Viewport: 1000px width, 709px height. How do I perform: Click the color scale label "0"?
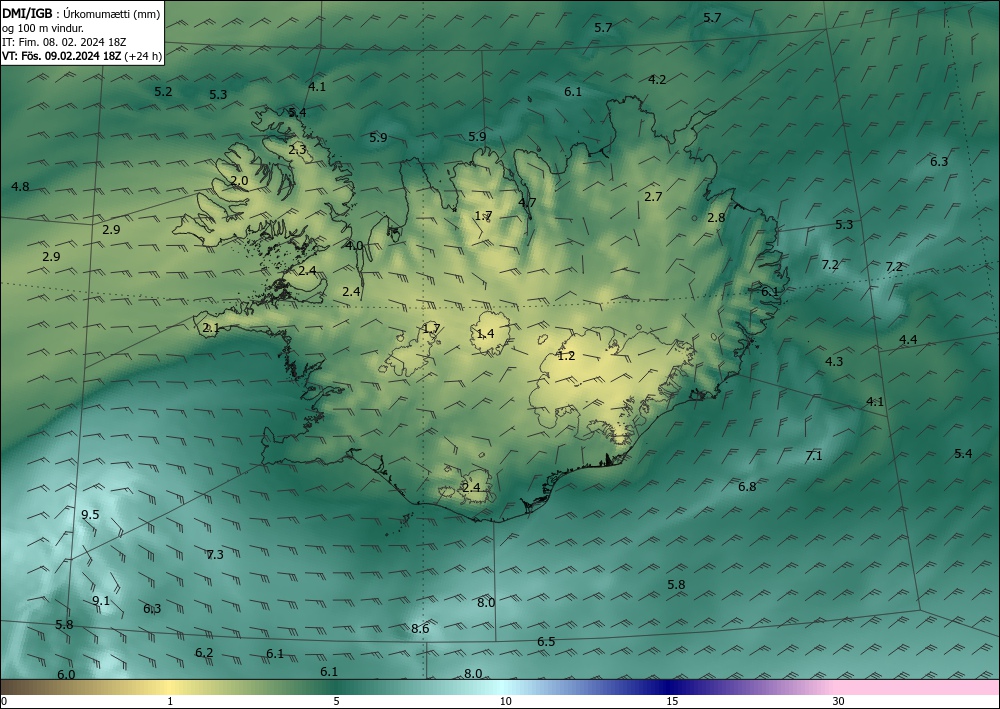pos(4,701)
